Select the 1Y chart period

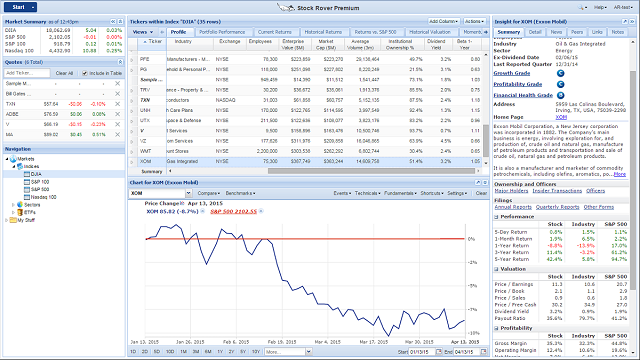pos(220,351)
